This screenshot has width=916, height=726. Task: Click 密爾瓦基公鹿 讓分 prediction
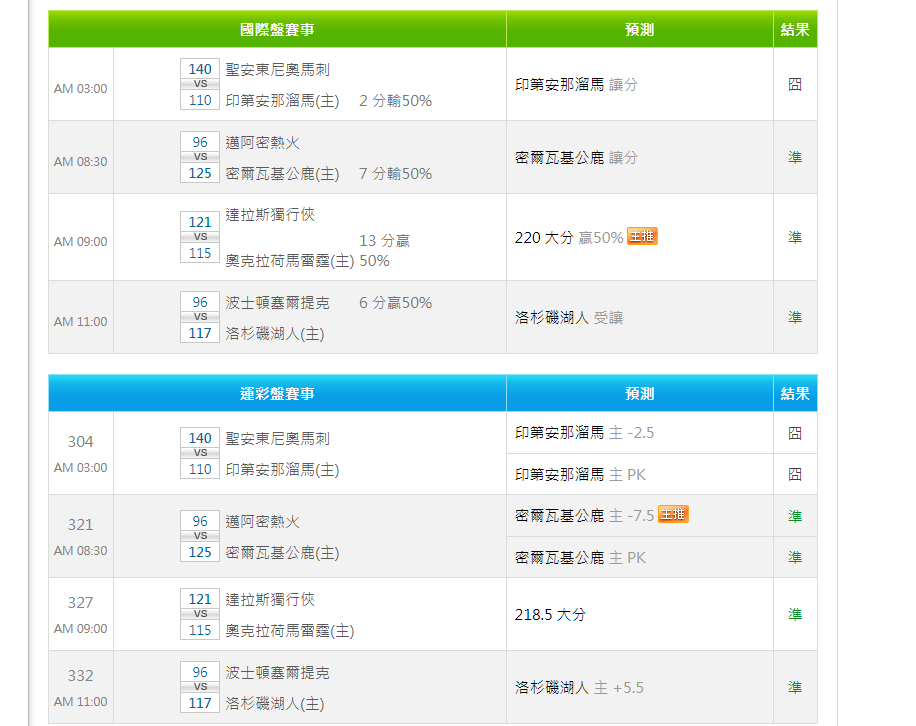tap(576, 158)
